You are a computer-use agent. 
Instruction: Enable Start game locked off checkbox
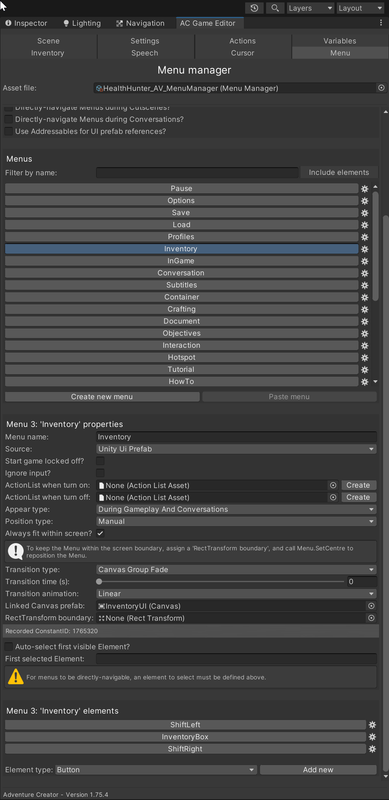[101, 461]
